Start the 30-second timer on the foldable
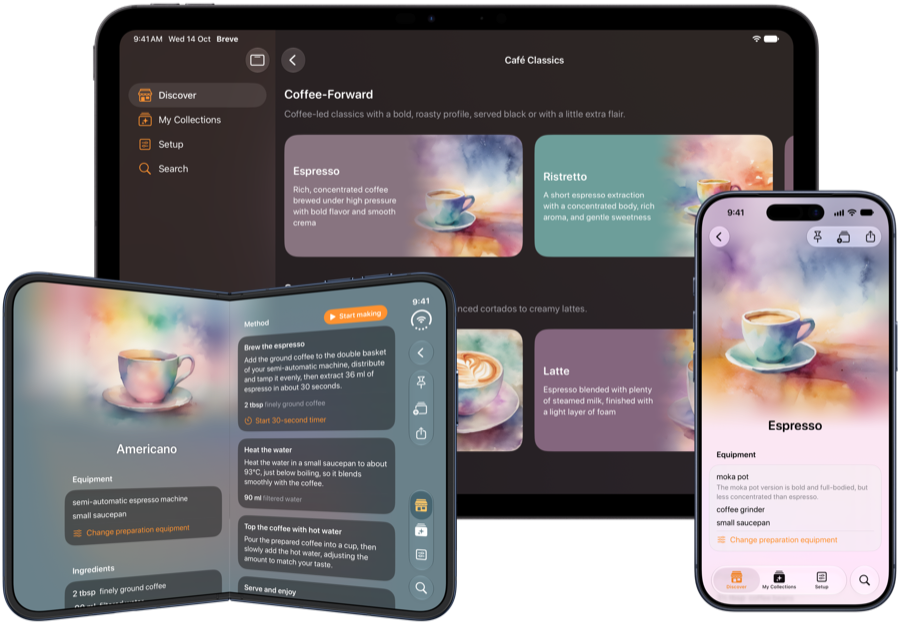Image resolution: width=900 pixels, height=626 pixels. pos(285,421)
